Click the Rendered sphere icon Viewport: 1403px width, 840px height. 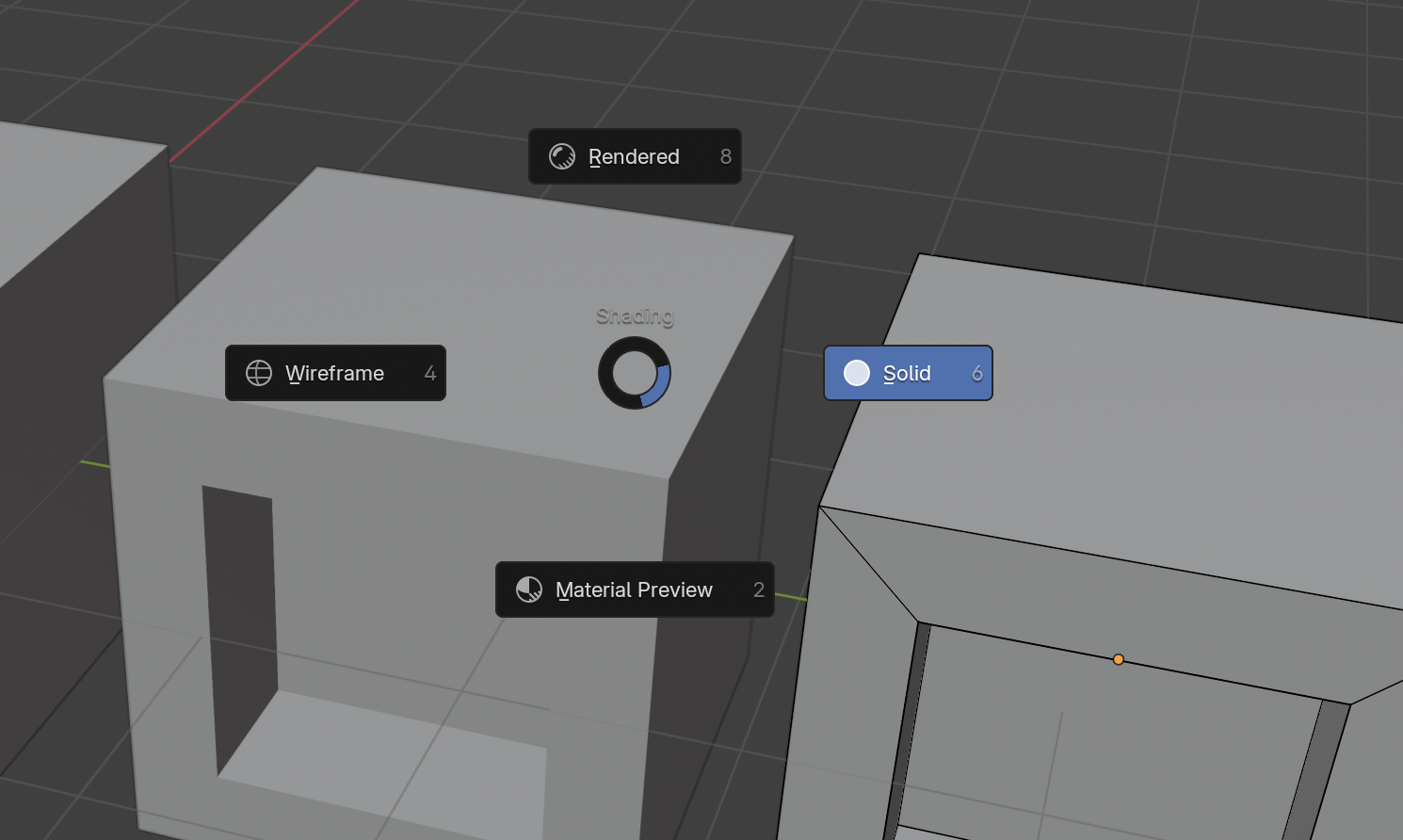[562, 156]
